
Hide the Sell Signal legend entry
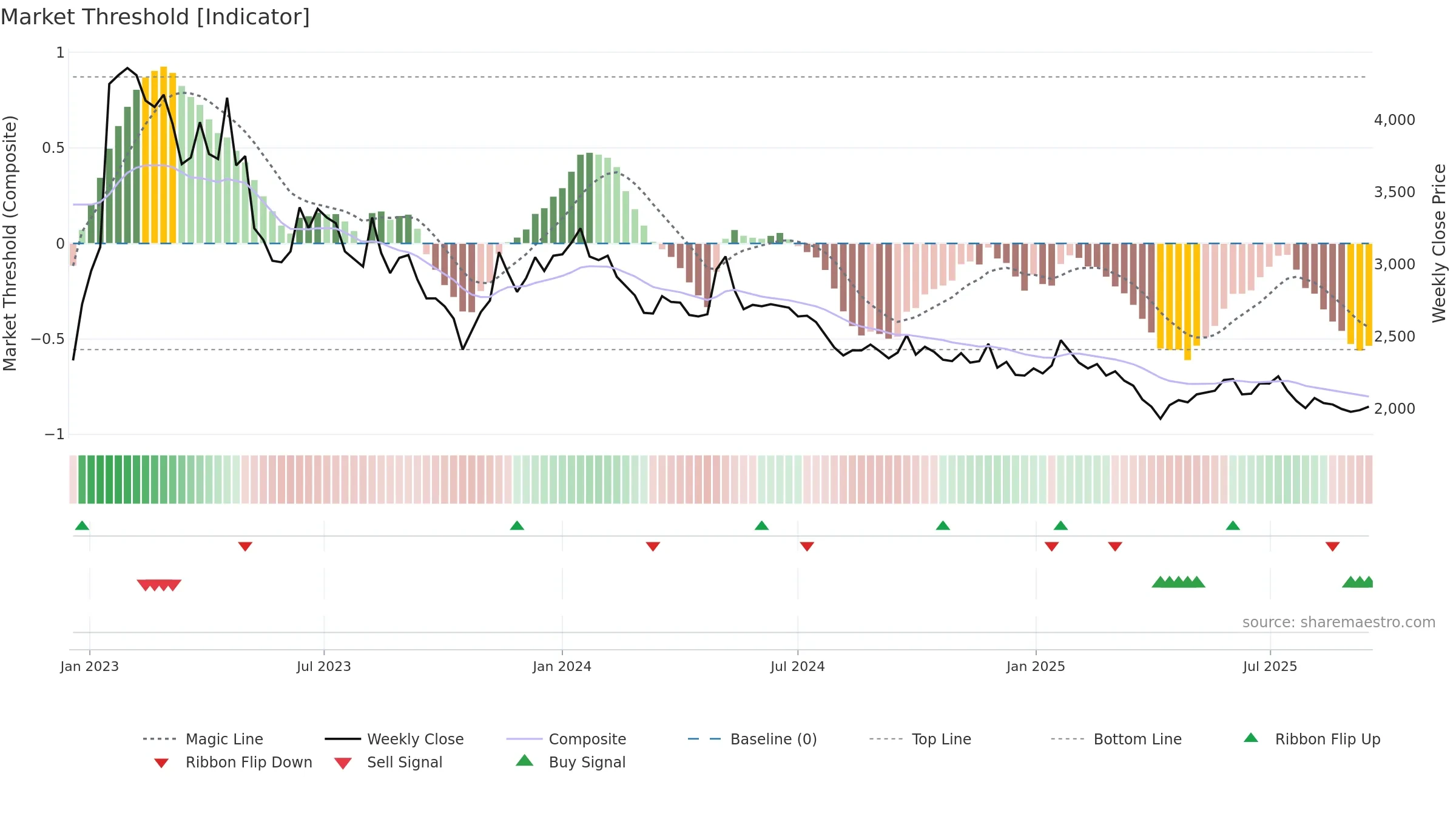388,762
